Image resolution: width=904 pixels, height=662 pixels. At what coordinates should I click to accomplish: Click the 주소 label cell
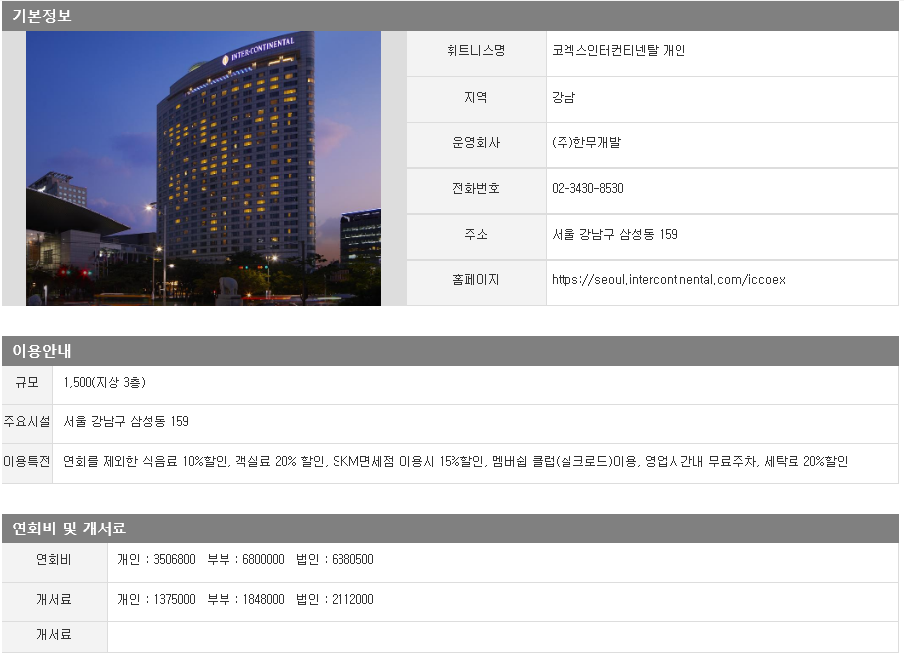coord(476,236)
